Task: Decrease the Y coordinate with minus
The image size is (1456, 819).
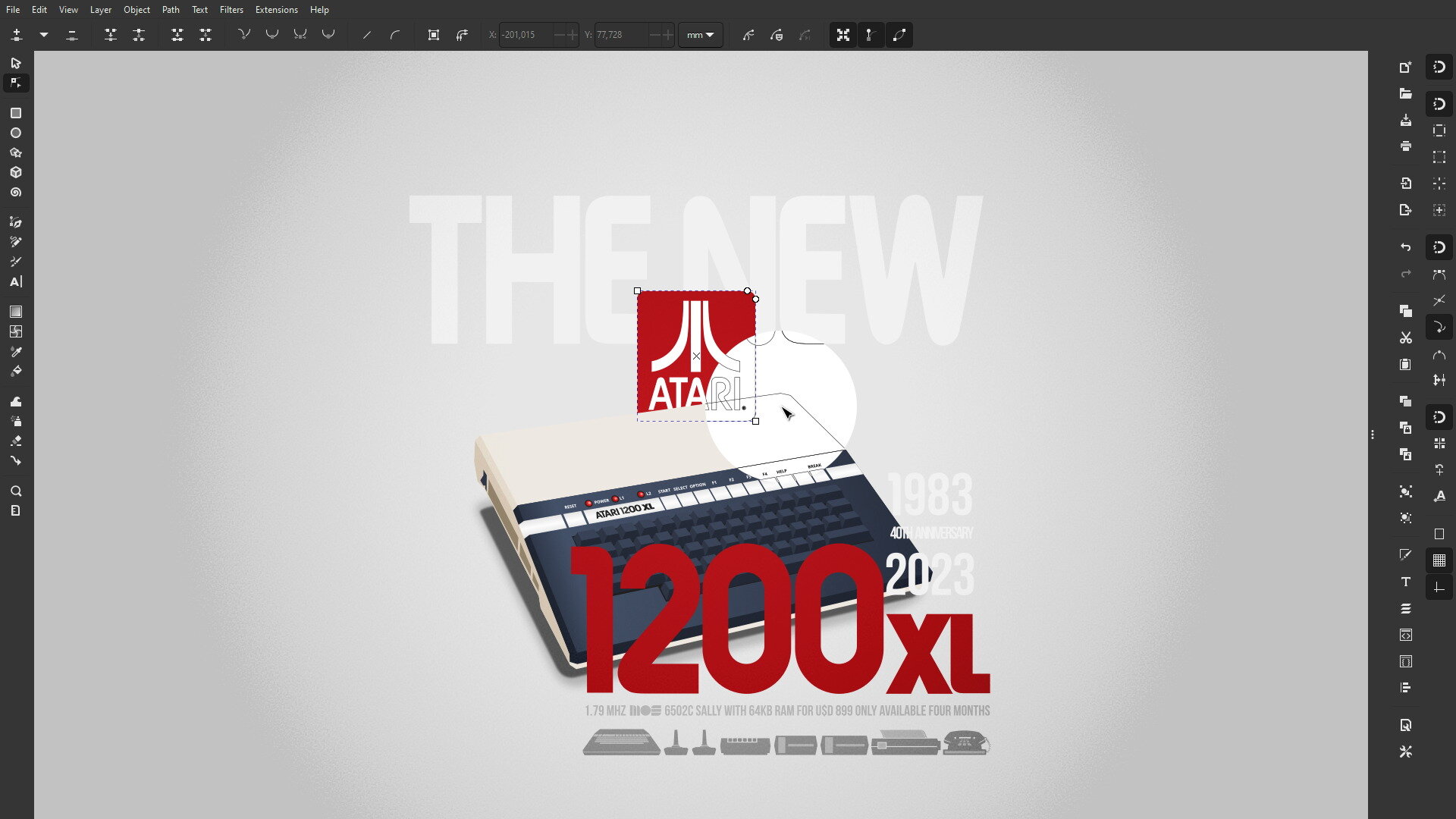Action: pos(654,35)
